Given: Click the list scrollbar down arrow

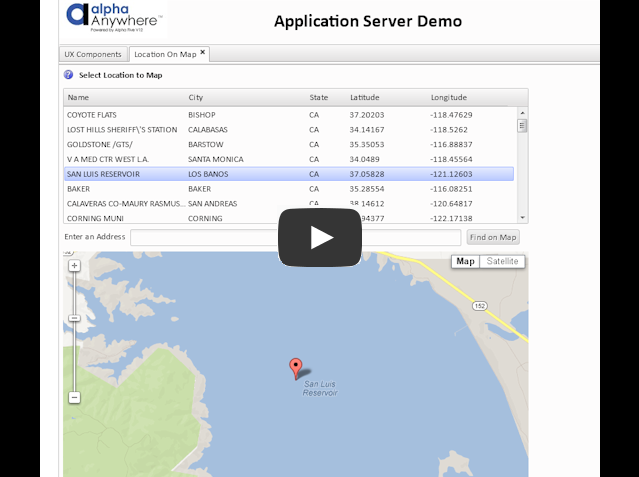Looking at the screenshot, I should click(x=522, y=218).
